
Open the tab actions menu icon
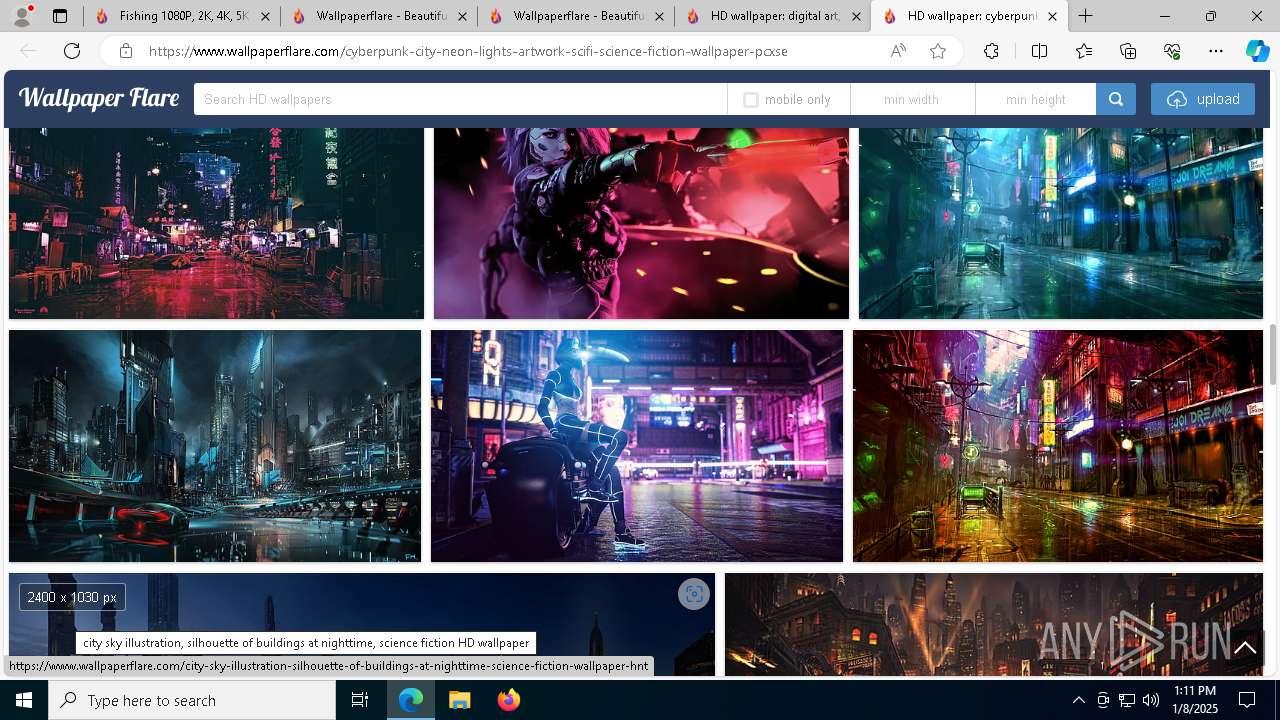pos(60,16)
